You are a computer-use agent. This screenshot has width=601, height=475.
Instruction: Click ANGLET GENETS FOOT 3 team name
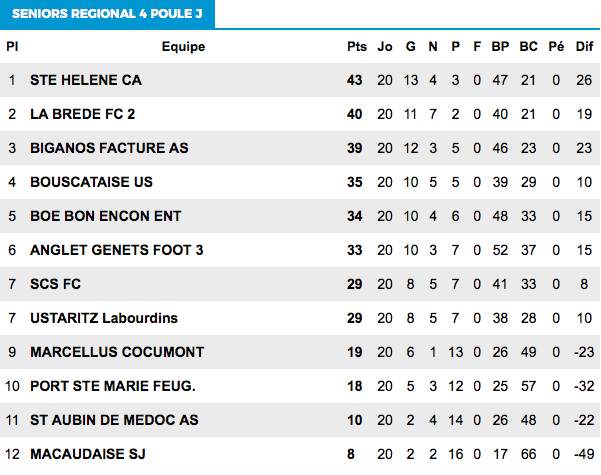[x=117, y=250]
